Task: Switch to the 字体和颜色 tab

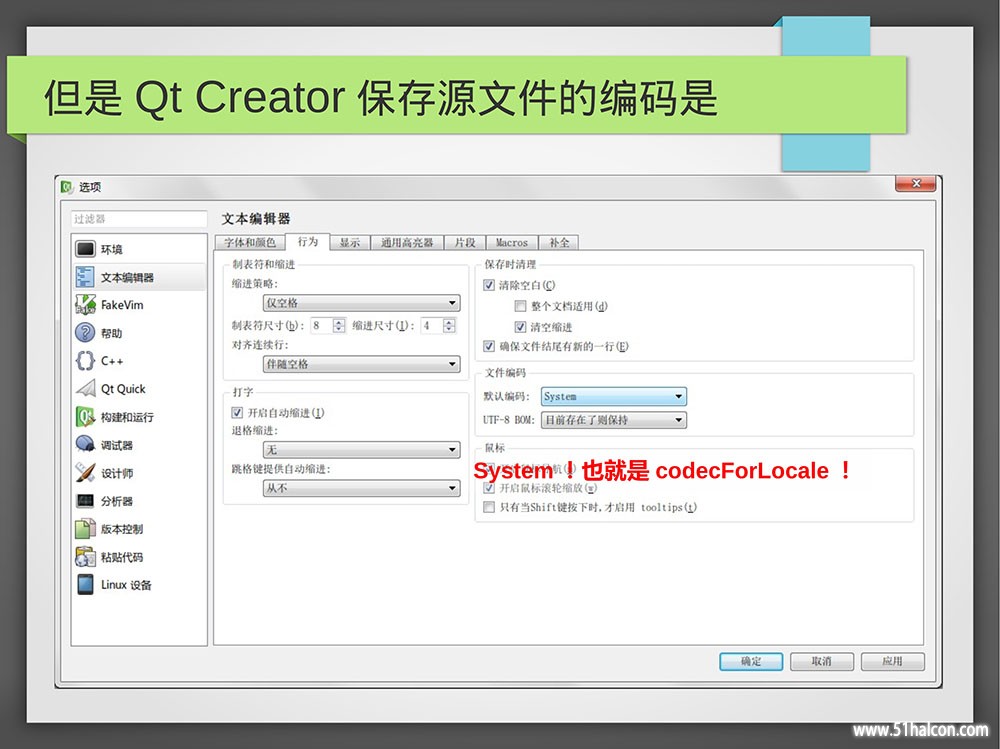Action: 250,242
